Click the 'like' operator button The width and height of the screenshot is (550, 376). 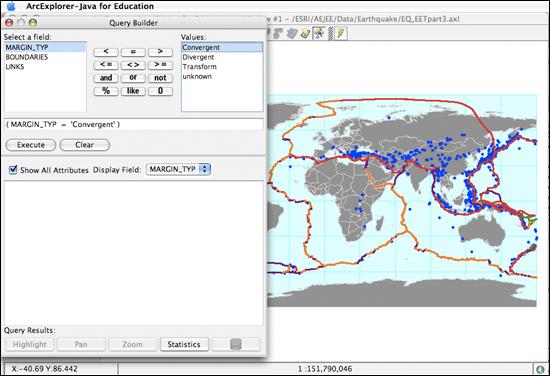133,91
